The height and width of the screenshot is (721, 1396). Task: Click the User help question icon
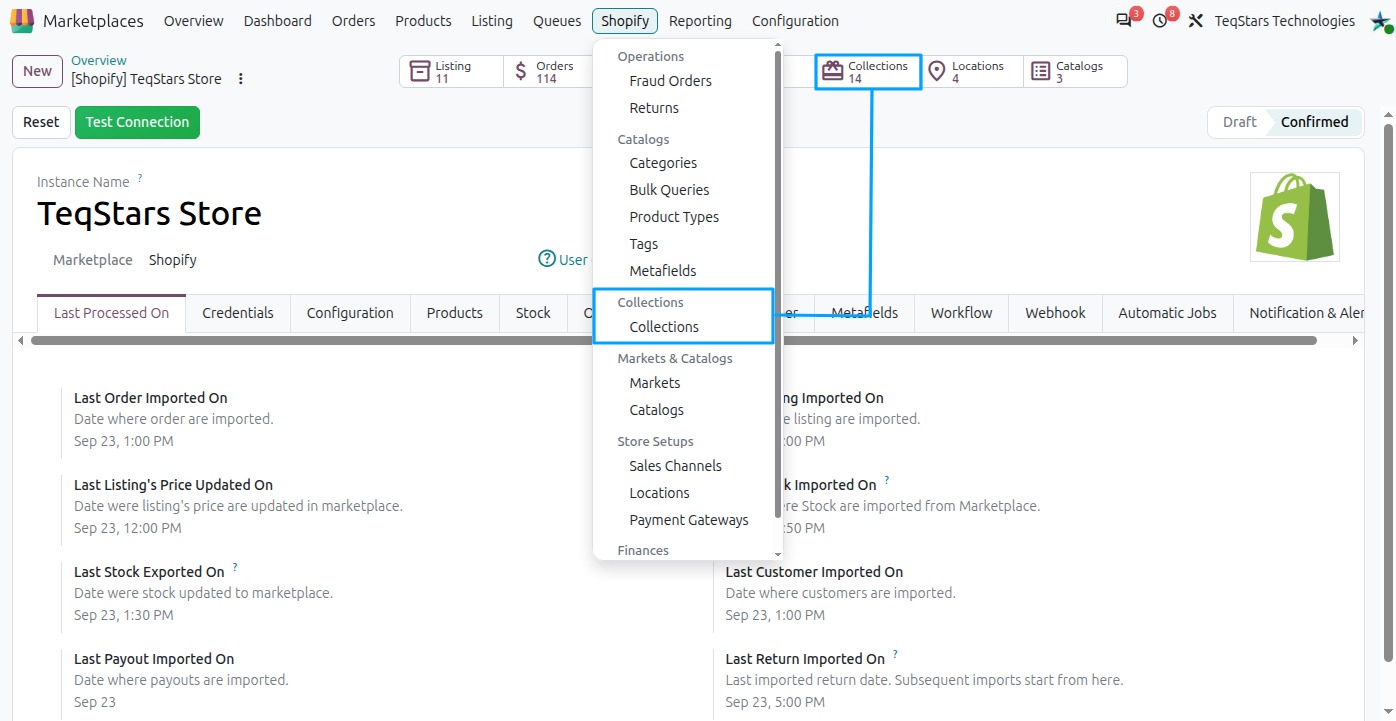point(547,259)
